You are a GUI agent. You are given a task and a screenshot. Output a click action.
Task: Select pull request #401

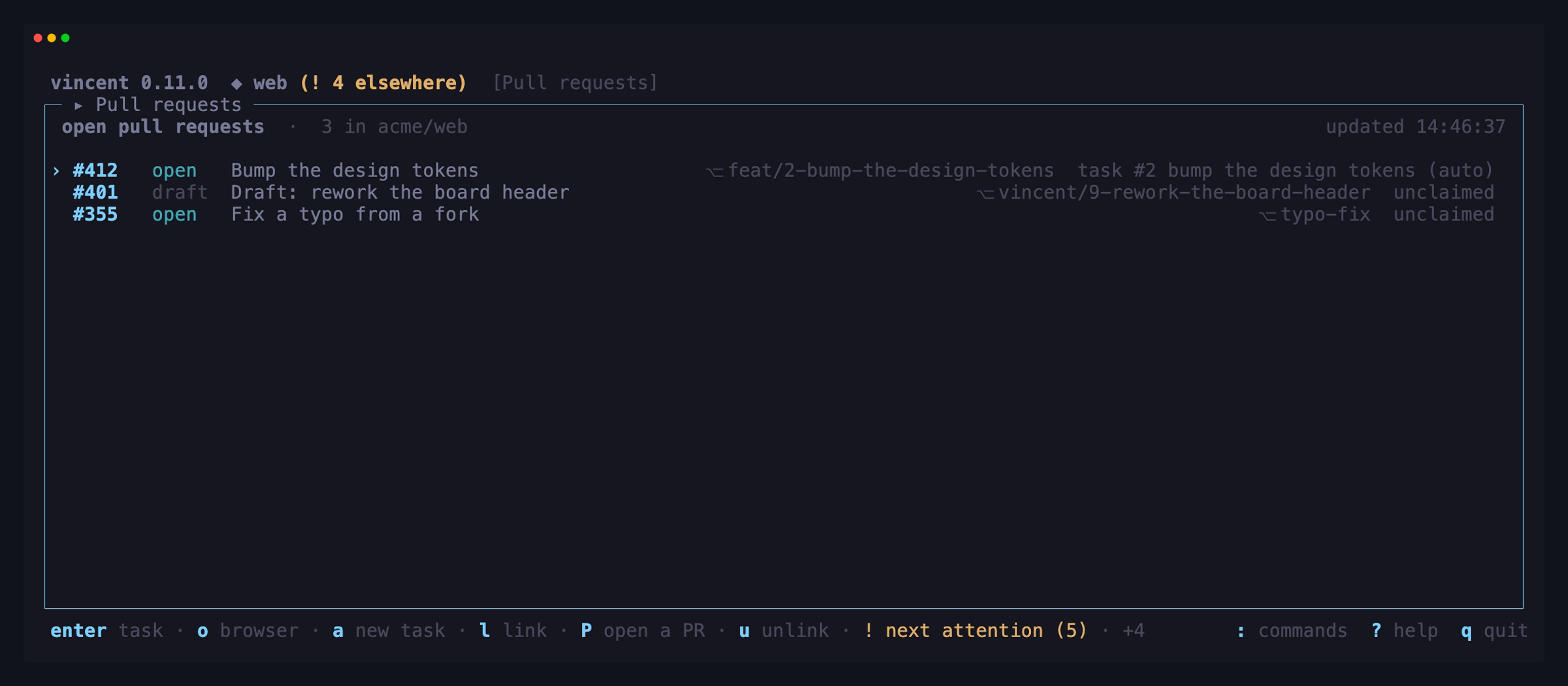coord(783,193)
